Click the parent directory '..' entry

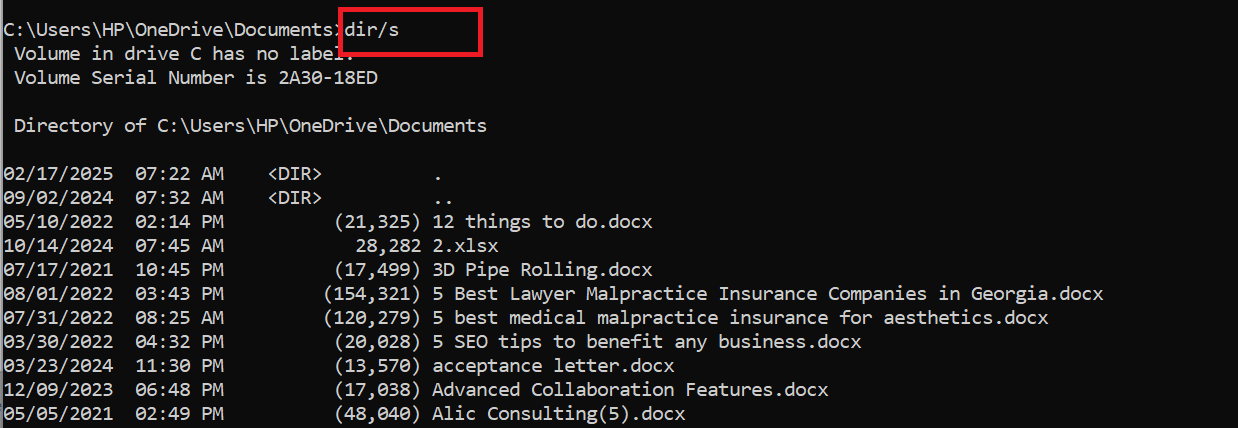click(x=442, y=197)
